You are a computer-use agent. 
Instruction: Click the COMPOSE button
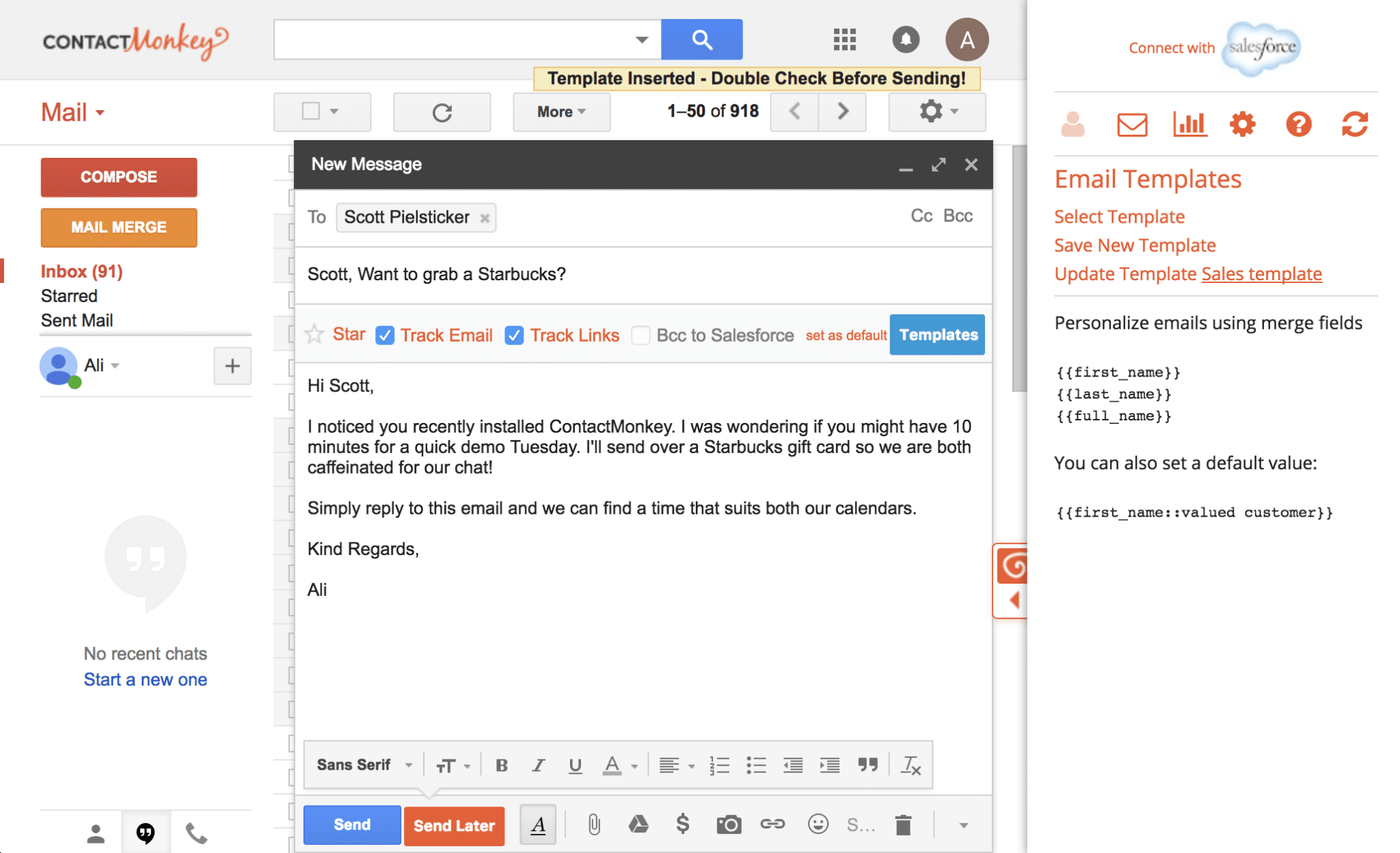coord(119,177)
